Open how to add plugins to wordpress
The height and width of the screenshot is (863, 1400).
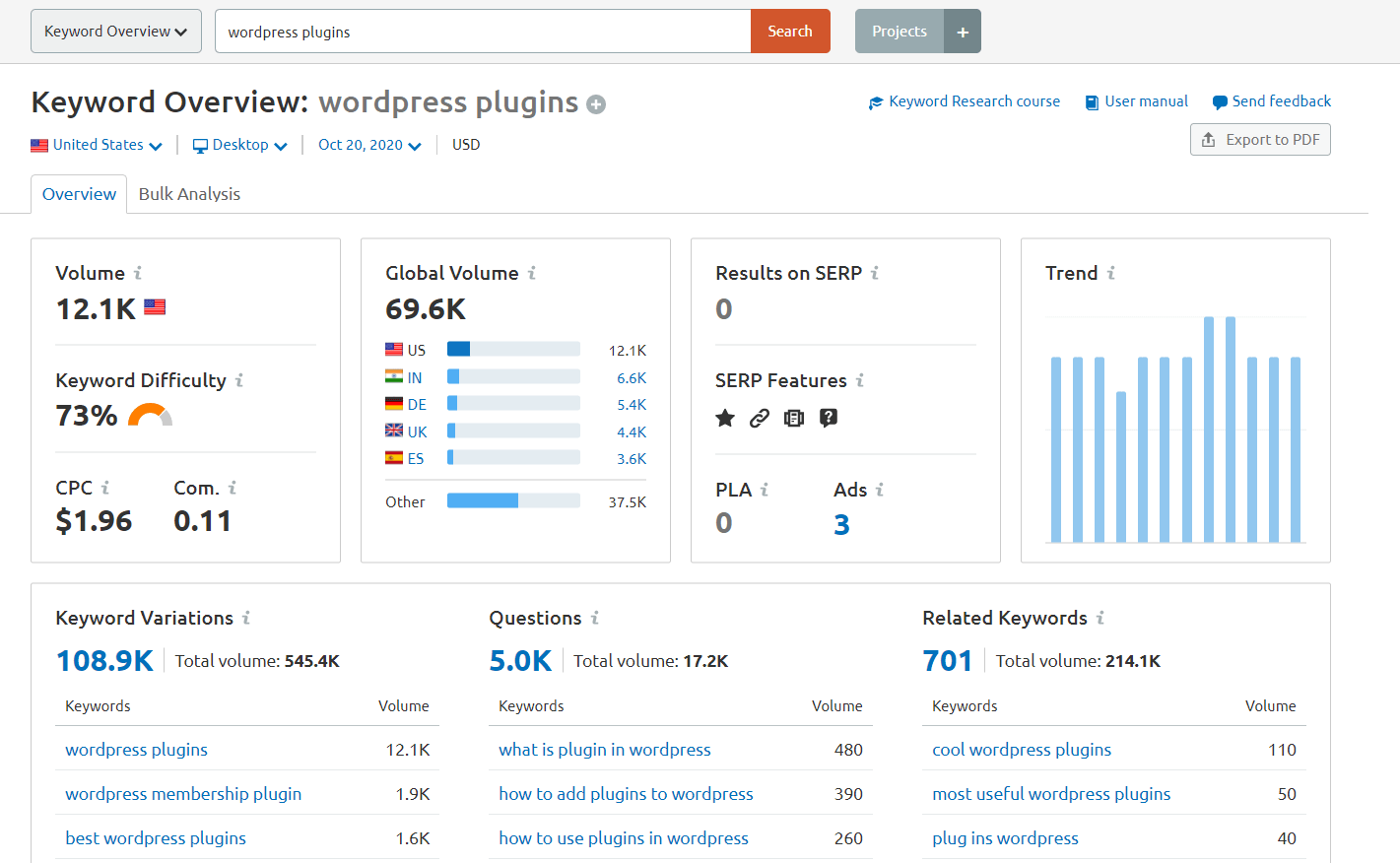(x=626, y=794)
